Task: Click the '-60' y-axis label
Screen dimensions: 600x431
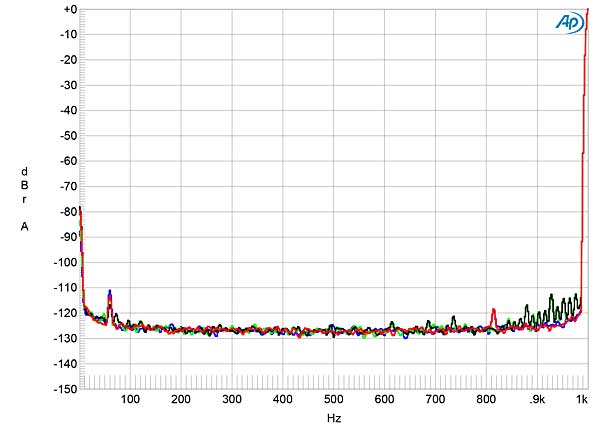Action: (68, 161)
